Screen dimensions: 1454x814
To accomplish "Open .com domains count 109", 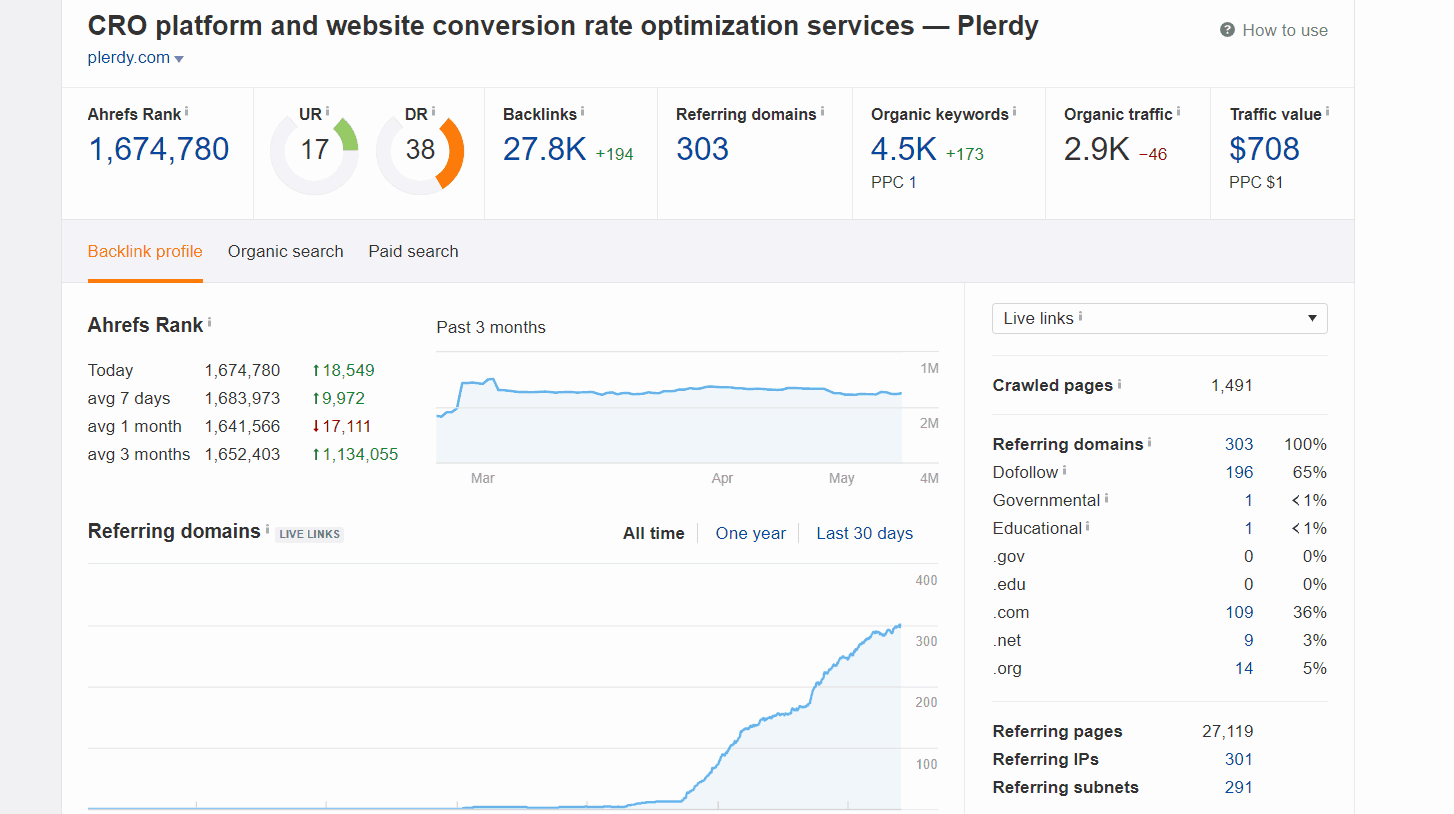I will (1239, 612).
